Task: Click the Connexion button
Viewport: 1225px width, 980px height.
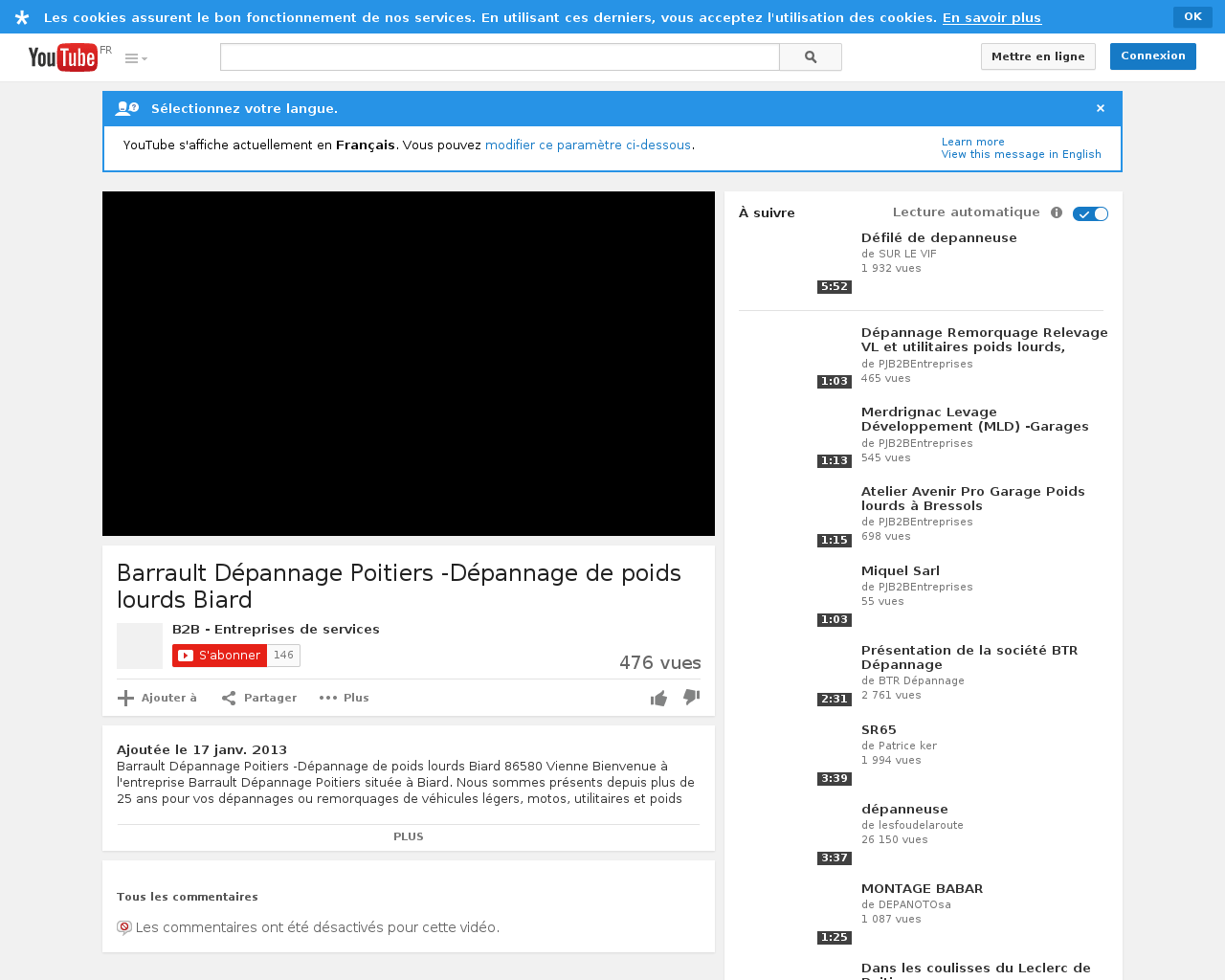Action: [1153, 56]
